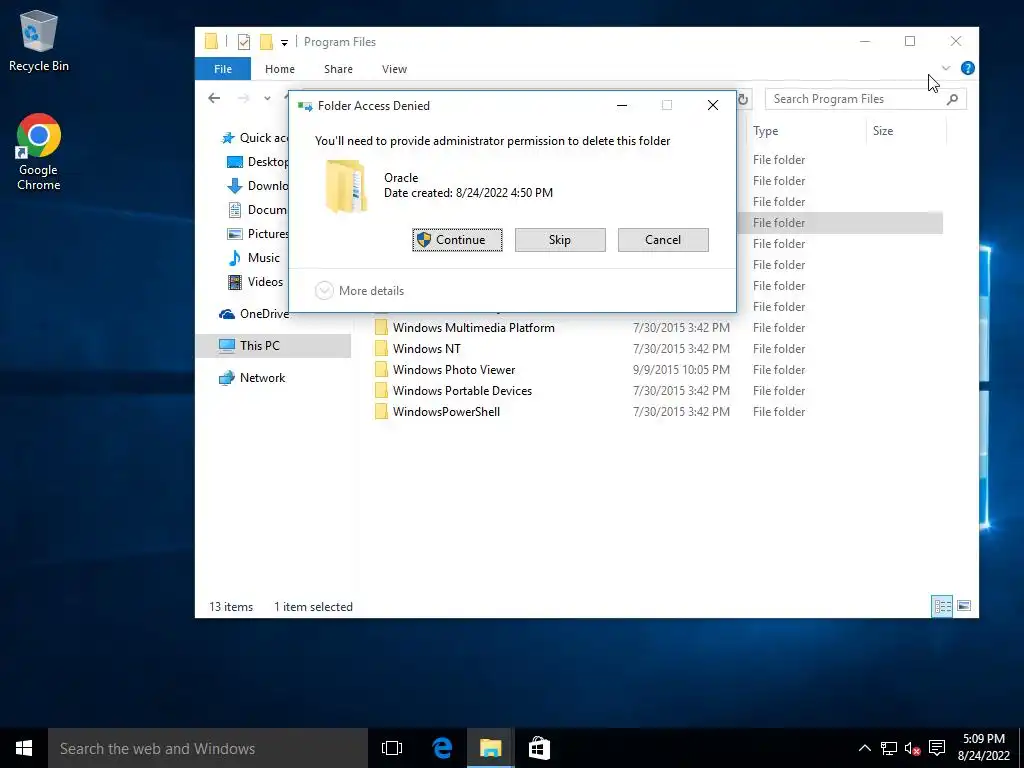Click the Windows NT folder icon

tap(381, 349)
